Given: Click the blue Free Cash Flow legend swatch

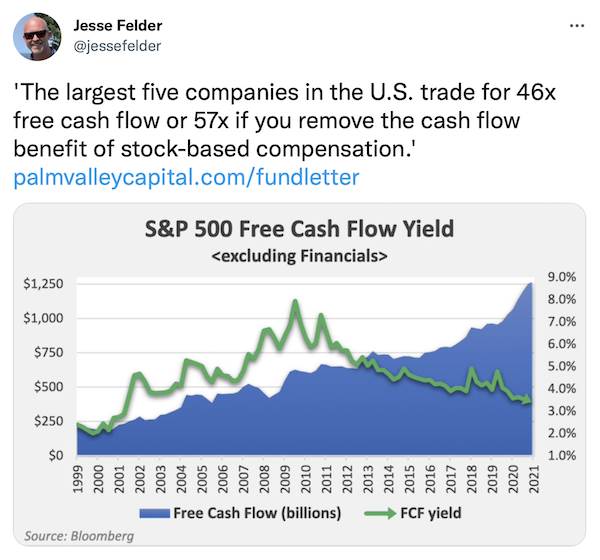Looking at the screenshot, I should (155, 513).
